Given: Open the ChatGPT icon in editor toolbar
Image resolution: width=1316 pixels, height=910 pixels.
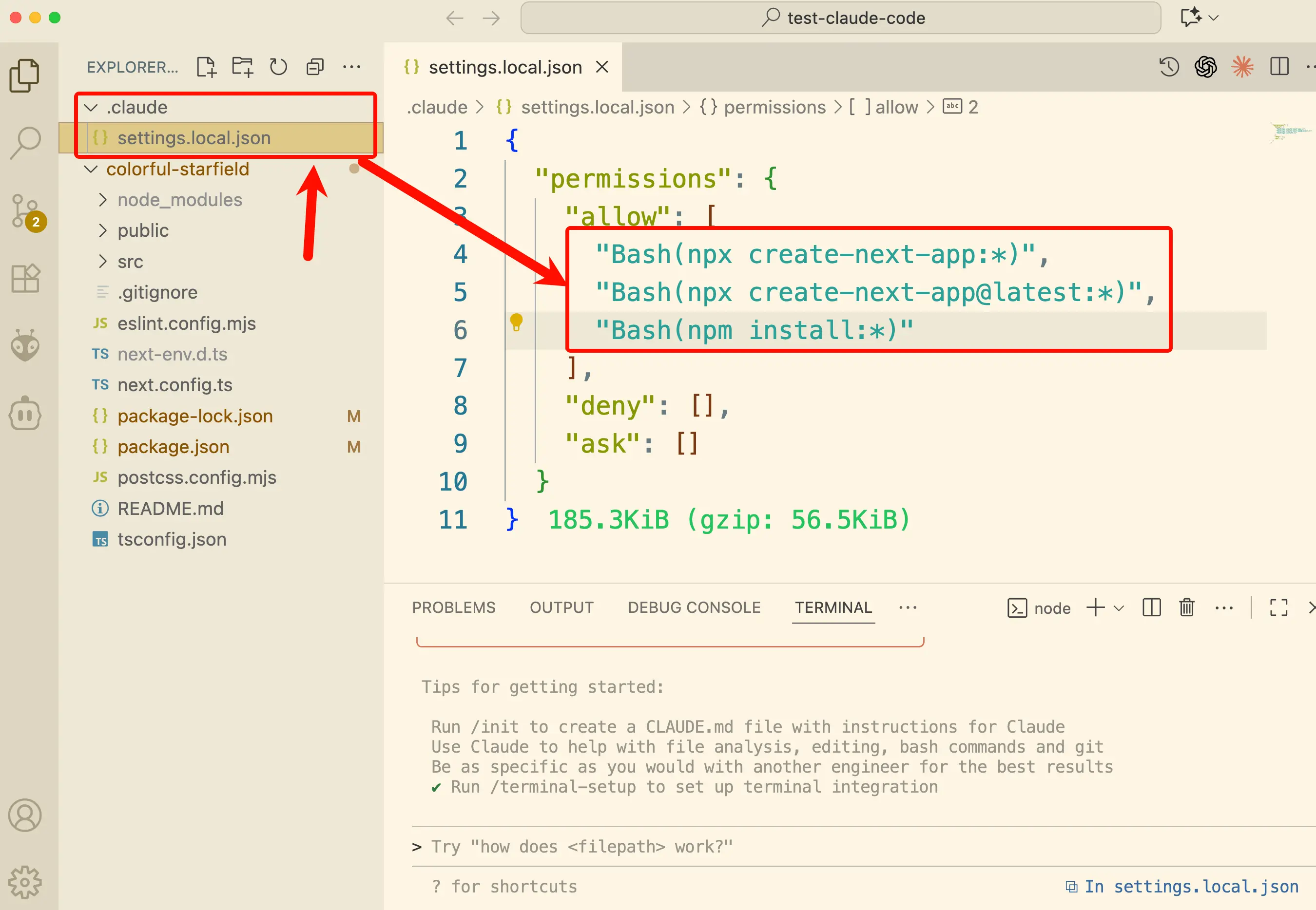Looking at the screenshot, I should pos(1205,67).
